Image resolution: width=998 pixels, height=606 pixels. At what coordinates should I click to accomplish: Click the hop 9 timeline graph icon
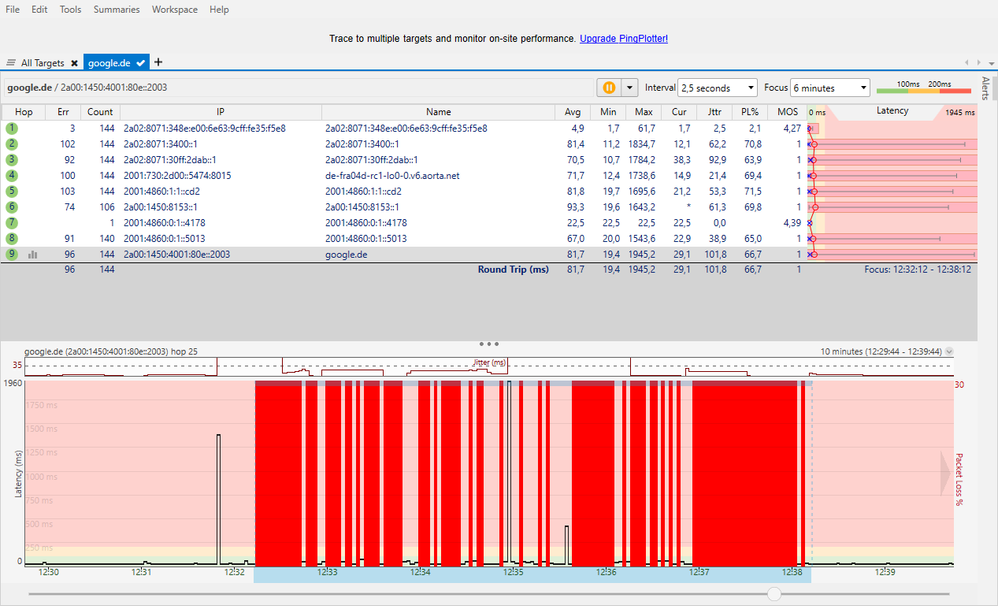(31, 255)
